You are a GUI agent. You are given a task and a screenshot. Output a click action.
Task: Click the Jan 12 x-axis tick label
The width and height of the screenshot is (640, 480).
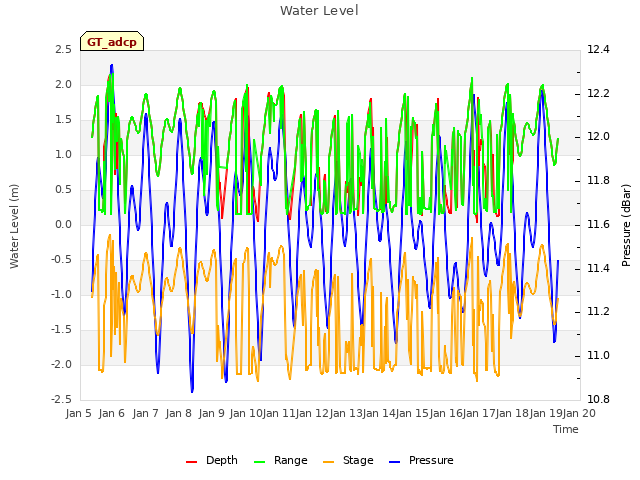point(312,413)
